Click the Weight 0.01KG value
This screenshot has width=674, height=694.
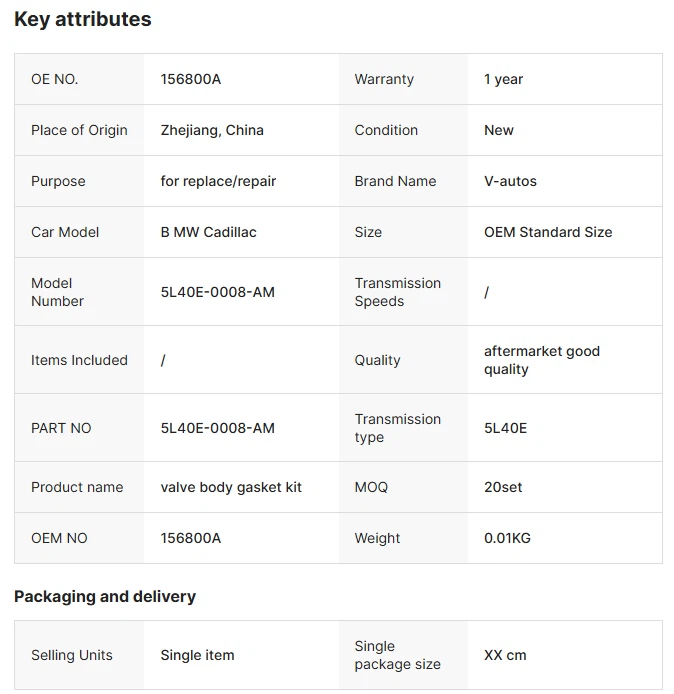coord(507,538)
